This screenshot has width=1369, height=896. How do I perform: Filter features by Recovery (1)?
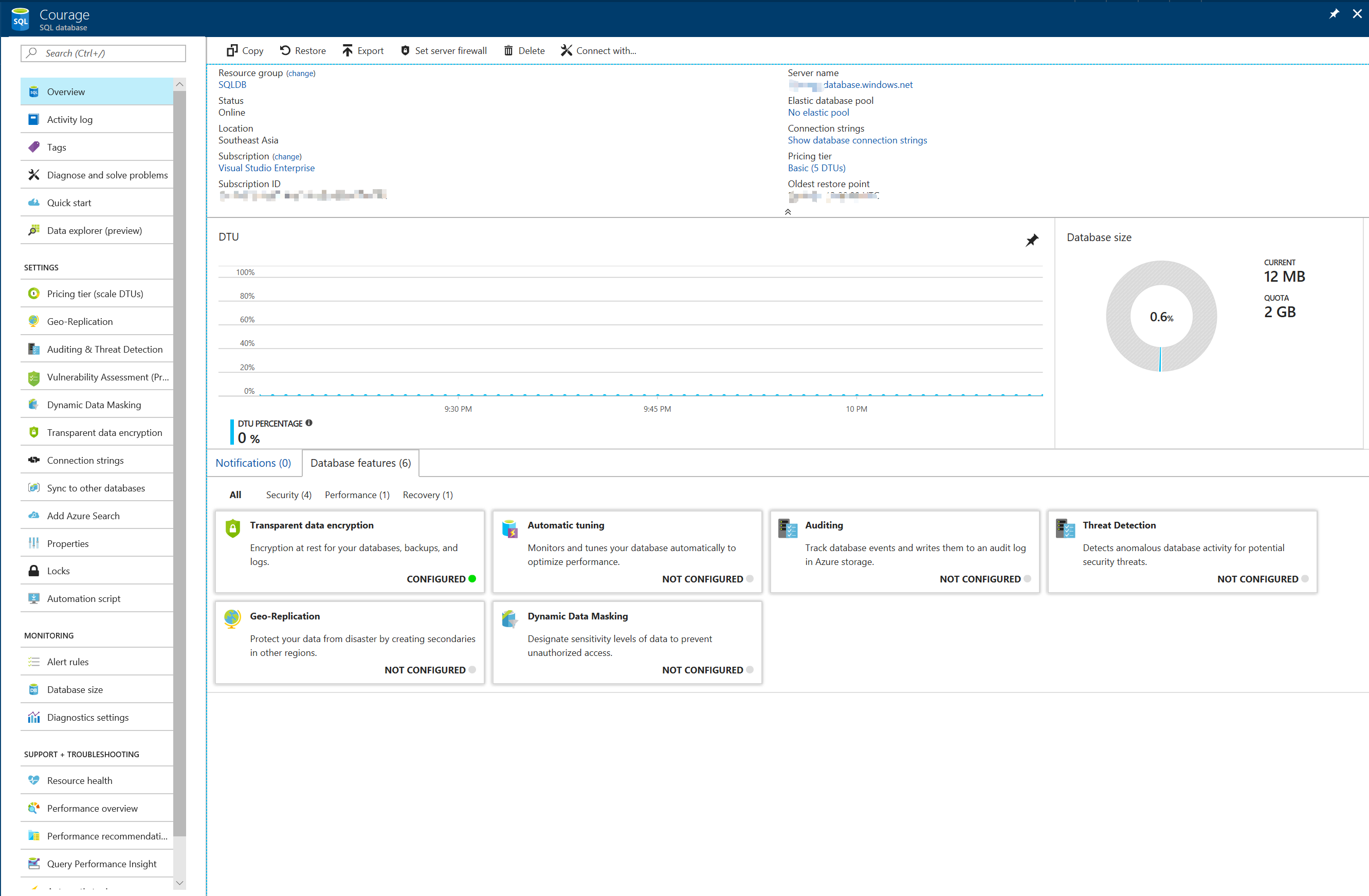(428, 495)
